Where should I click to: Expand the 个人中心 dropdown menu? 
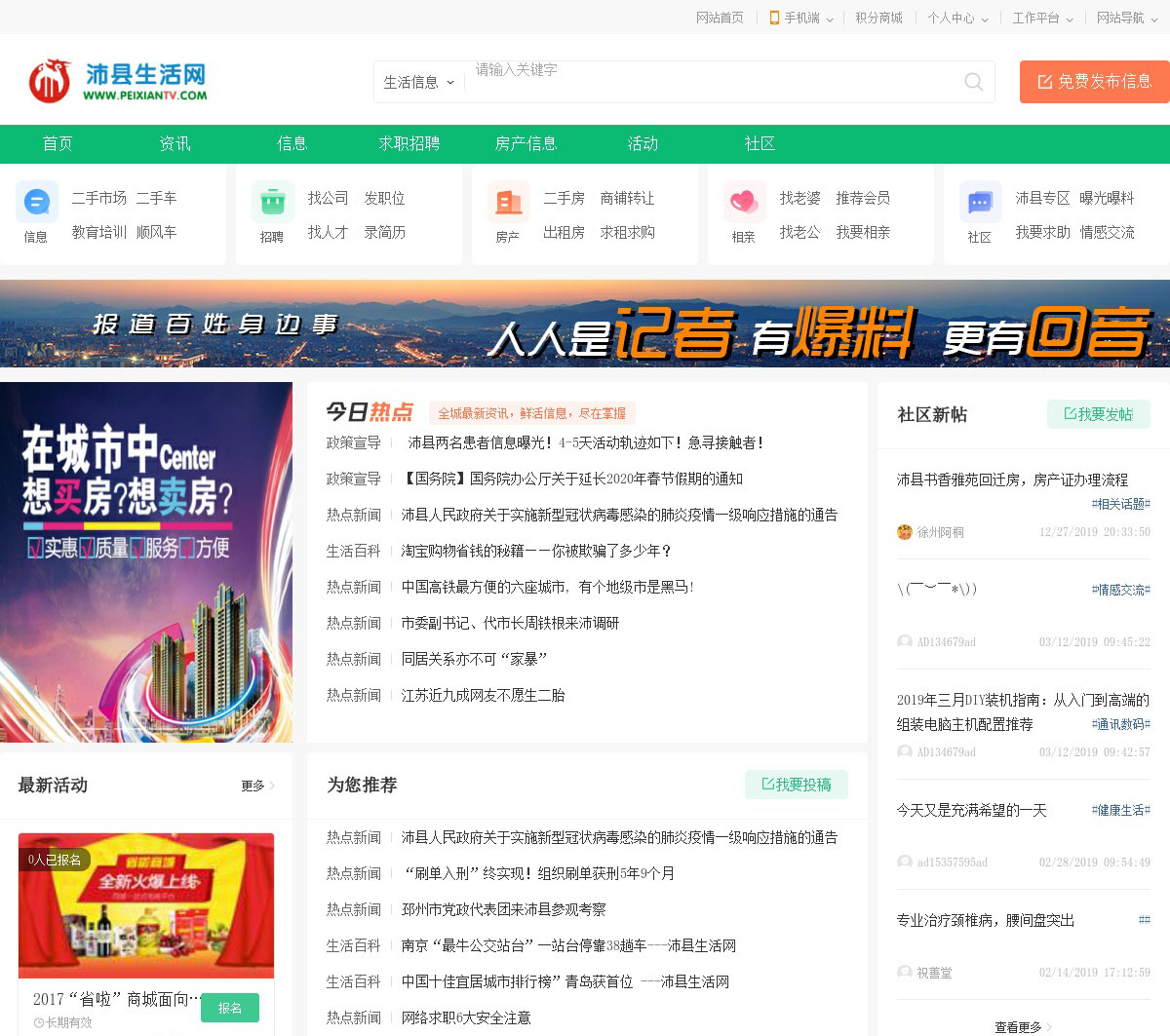[x=957, y=18]
